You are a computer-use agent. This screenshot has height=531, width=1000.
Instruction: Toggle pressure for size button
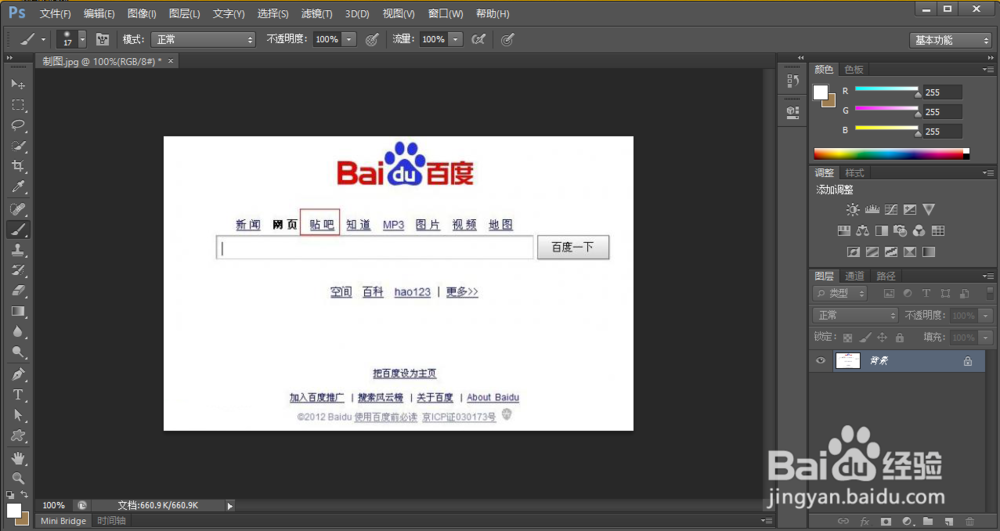point(507,40)
